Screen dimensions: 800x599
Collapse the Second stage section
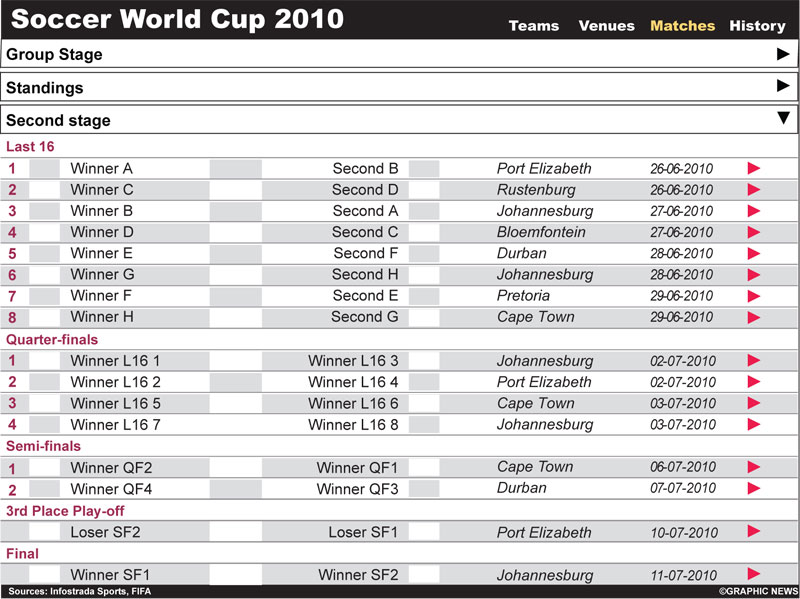(783, 119)
